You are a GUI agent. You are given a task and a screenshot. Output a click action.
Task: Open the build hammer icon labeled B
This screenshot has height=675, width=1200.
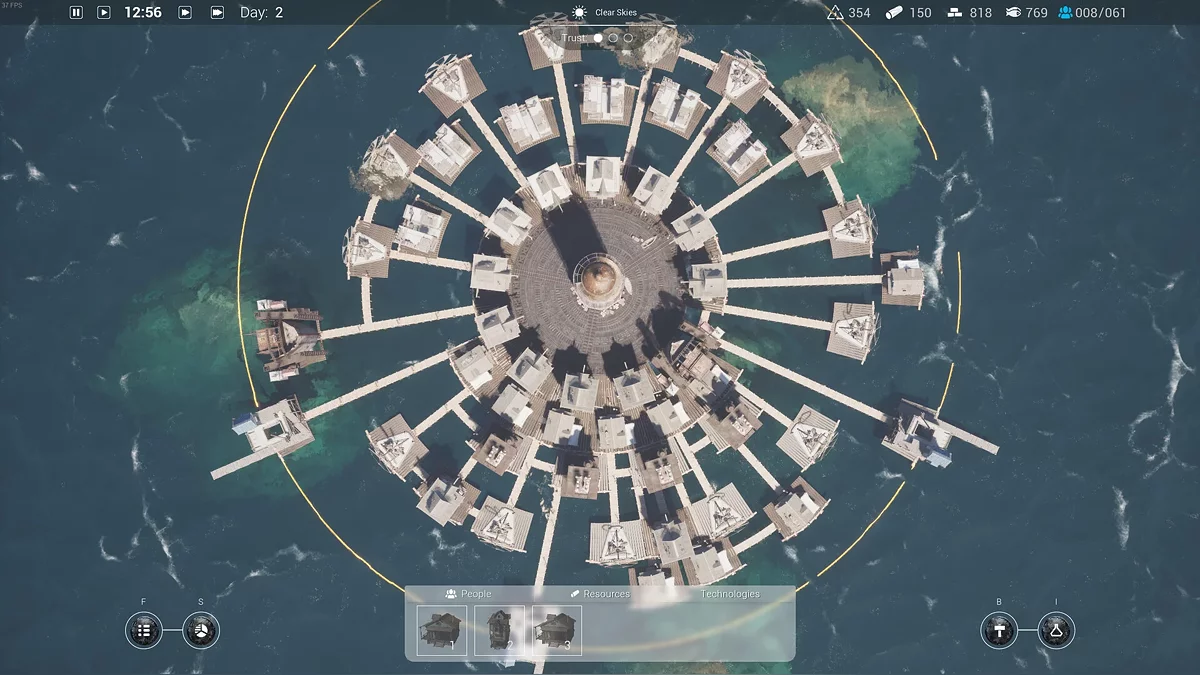tap(998, 630)
